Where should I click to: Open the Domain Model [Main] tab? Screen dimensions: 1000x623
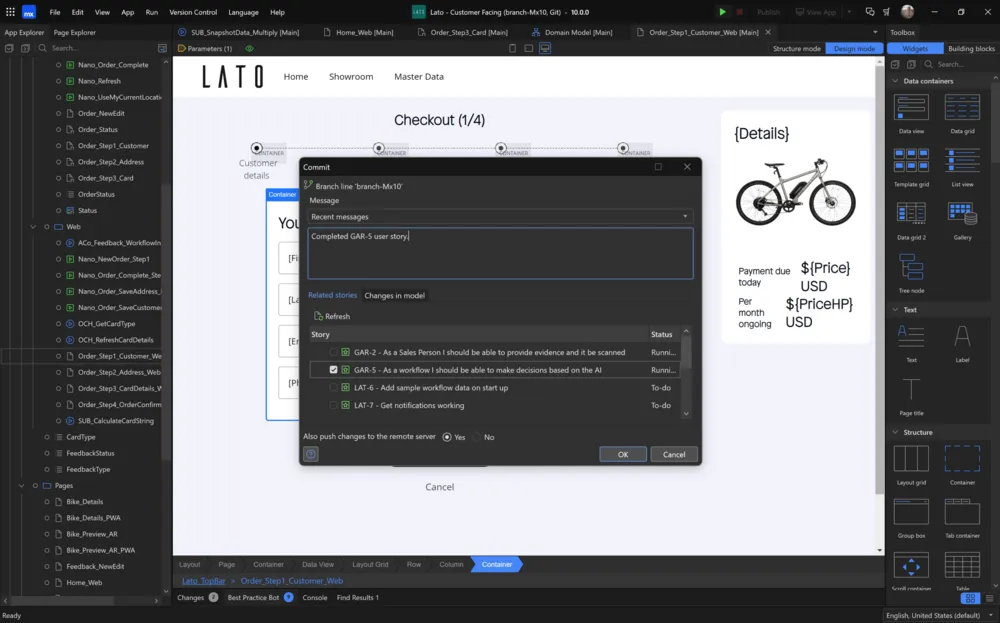point(571,33)
